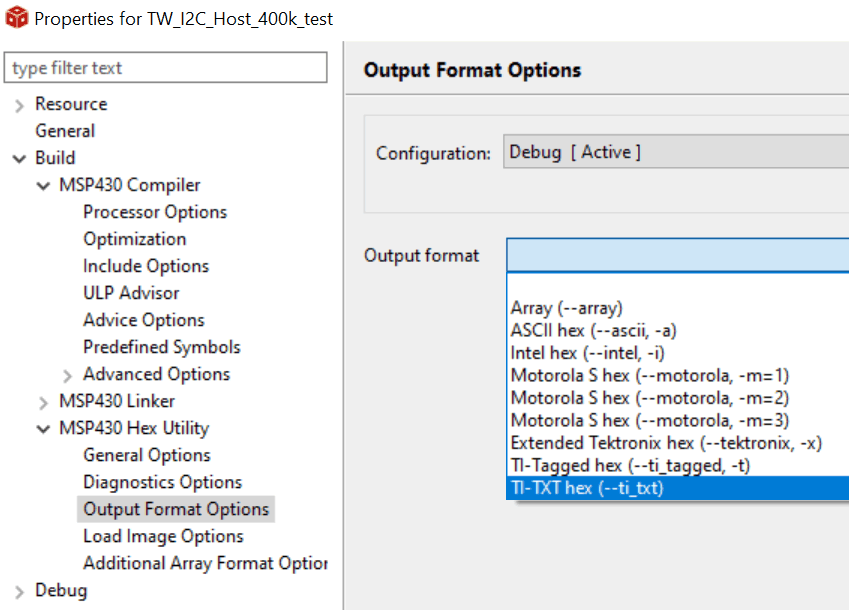Choose Intel hex from the list
849x610 pixels.
(587, 353)
